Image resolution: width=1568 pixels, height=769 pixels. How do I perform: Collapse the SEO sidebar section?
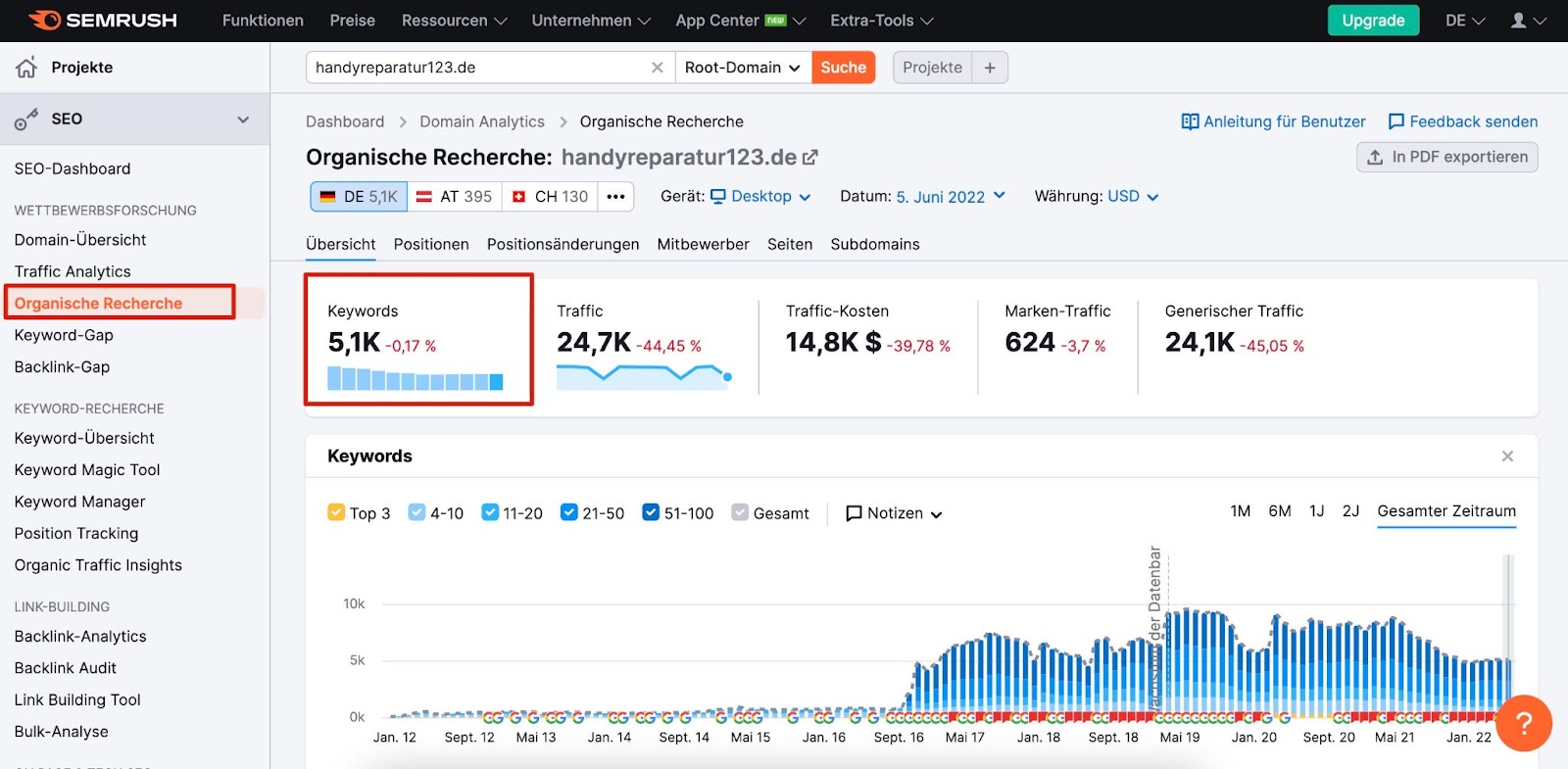tap(243, 120)
